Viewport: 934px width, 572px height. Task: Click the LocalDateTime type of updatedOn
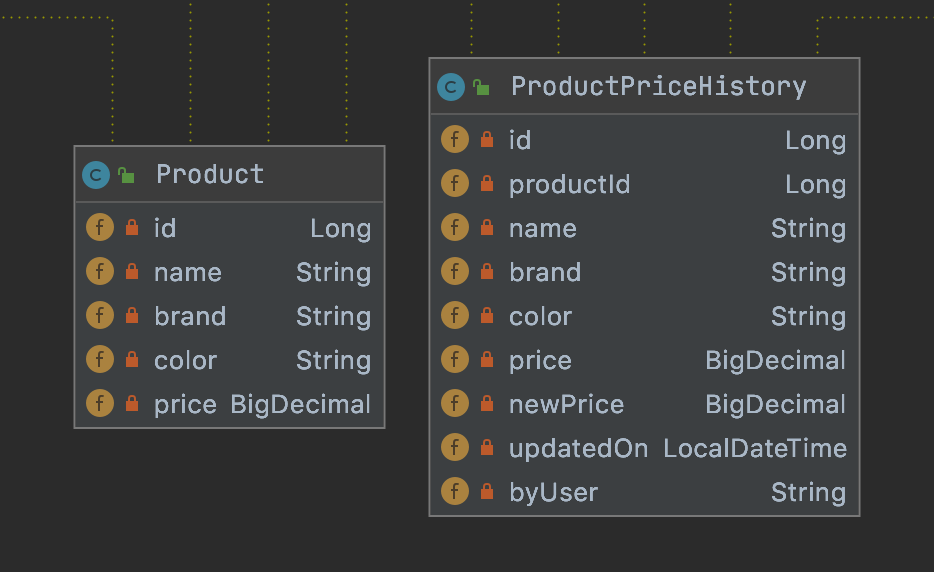(x=755, y=448)
